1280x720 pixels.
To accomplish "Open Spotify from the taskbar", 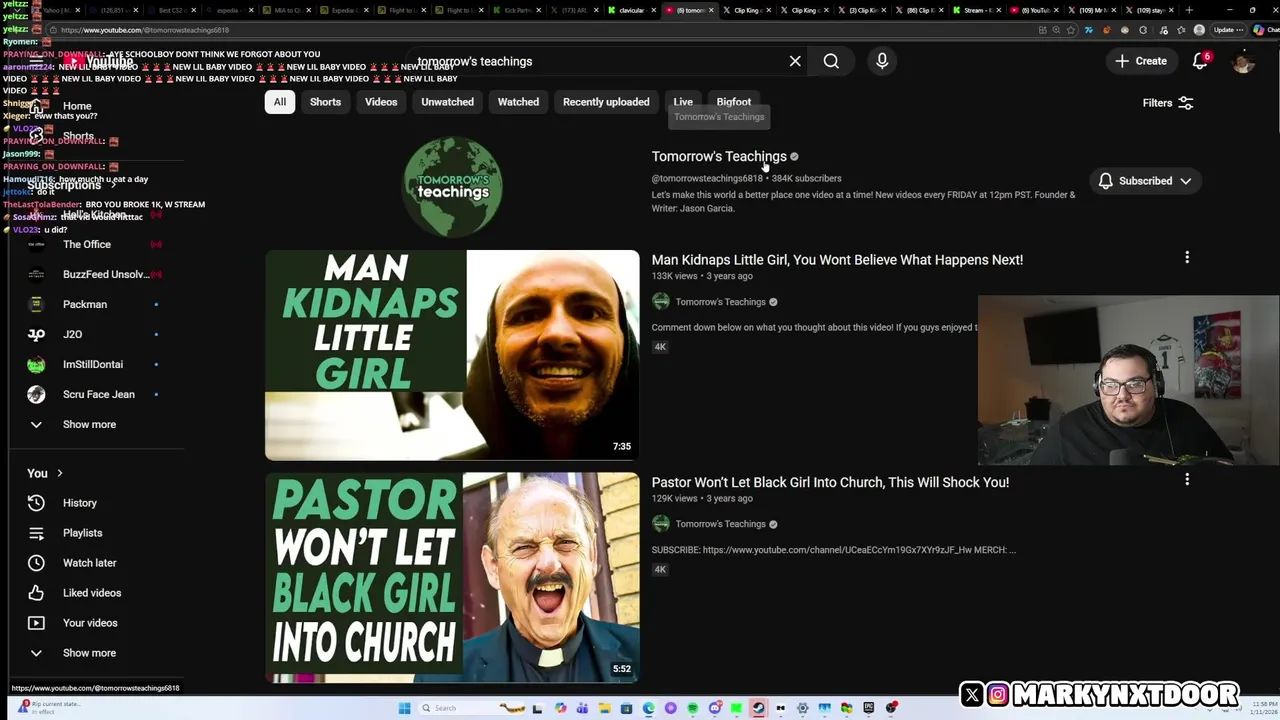I will click(692, 708).
